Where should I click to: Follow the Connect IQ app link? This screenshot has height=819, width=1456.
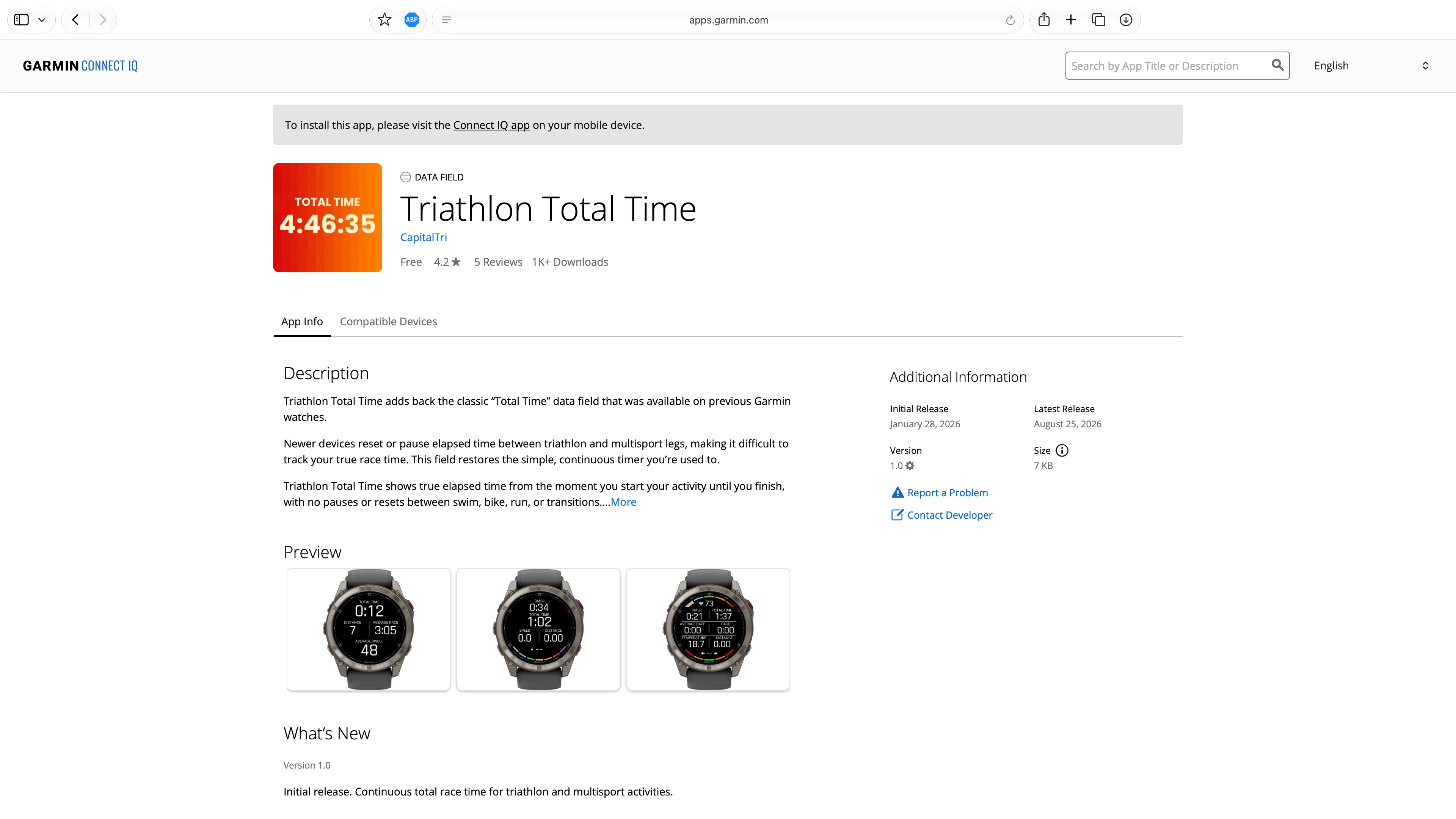(x=491, y=125)
